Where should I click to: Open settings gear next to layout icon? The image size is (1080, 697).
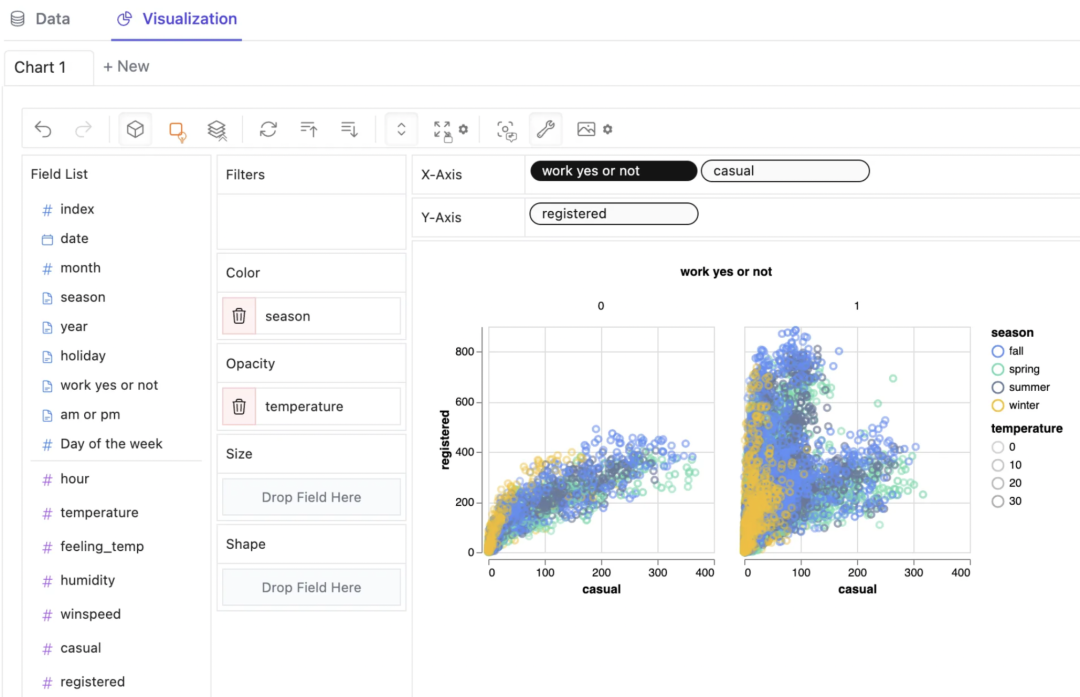(464, 129)
